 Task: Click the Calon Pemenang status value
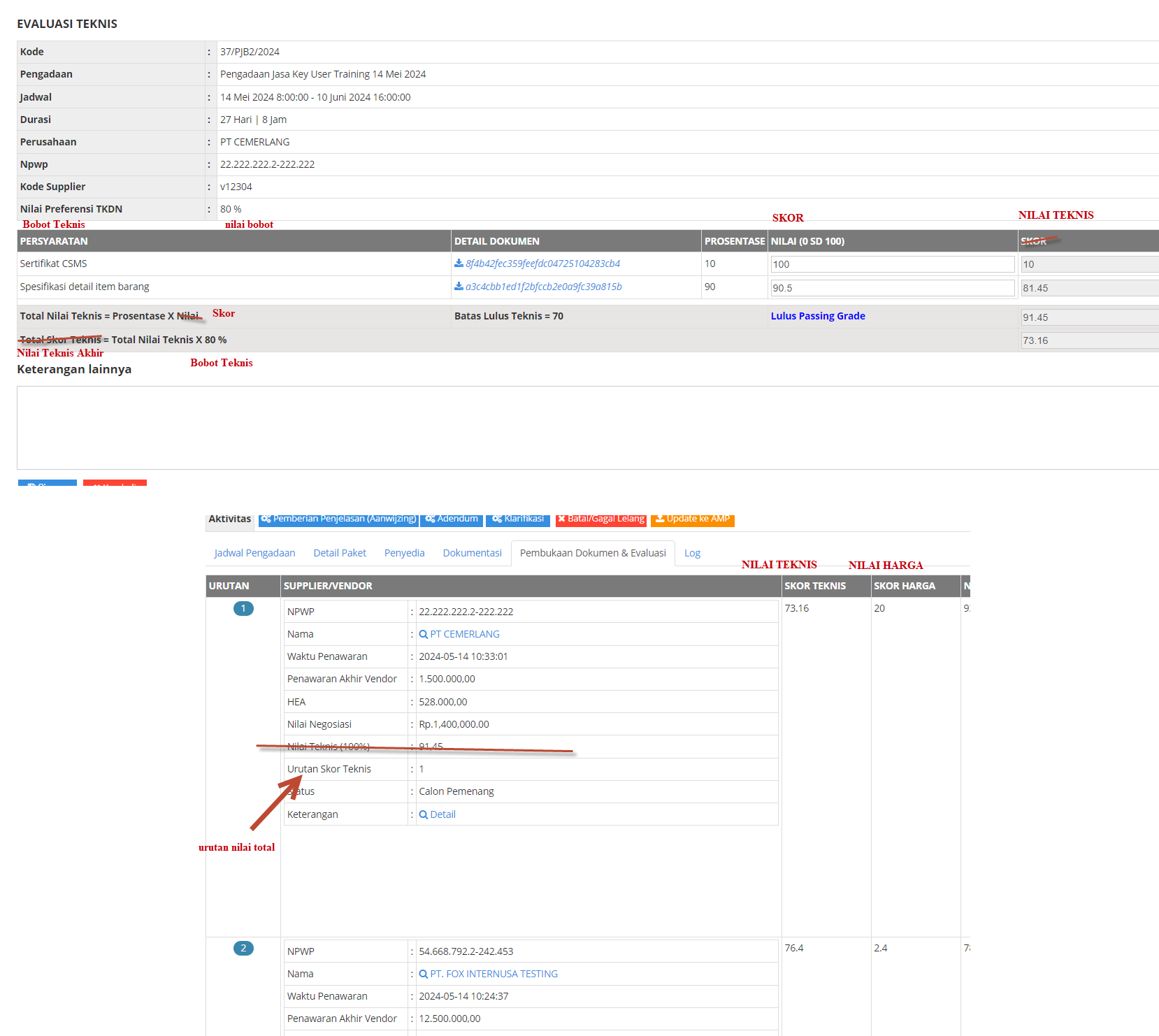[456, 791]
